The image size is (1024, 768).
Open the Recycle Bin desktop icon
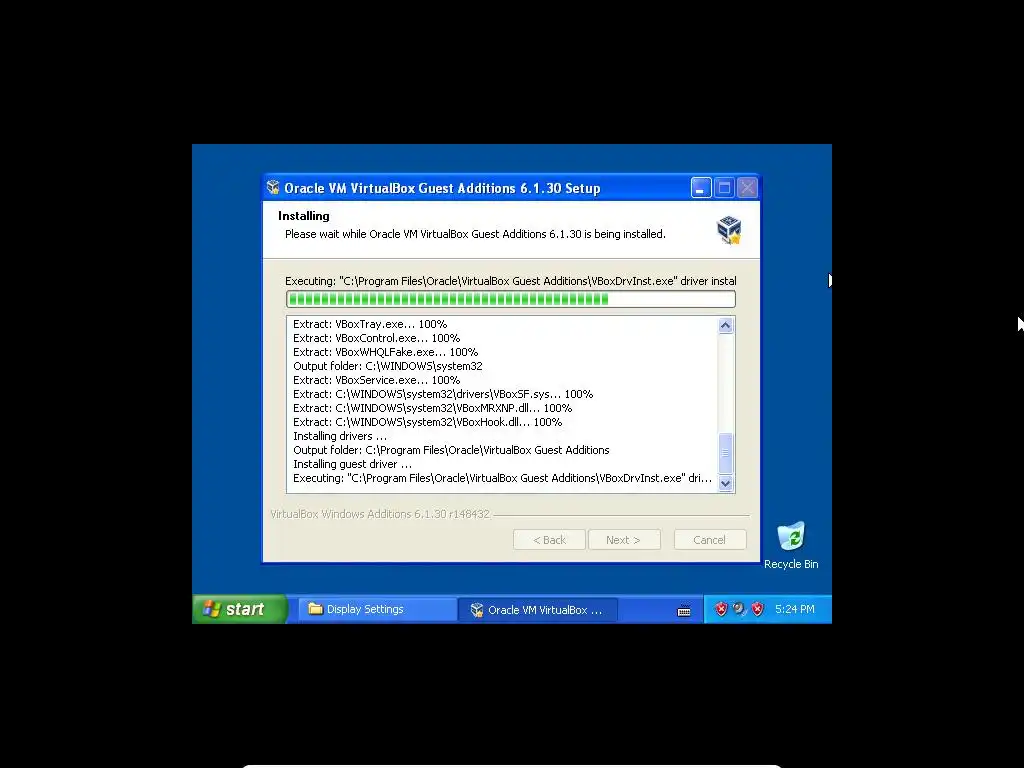[791, 546]
